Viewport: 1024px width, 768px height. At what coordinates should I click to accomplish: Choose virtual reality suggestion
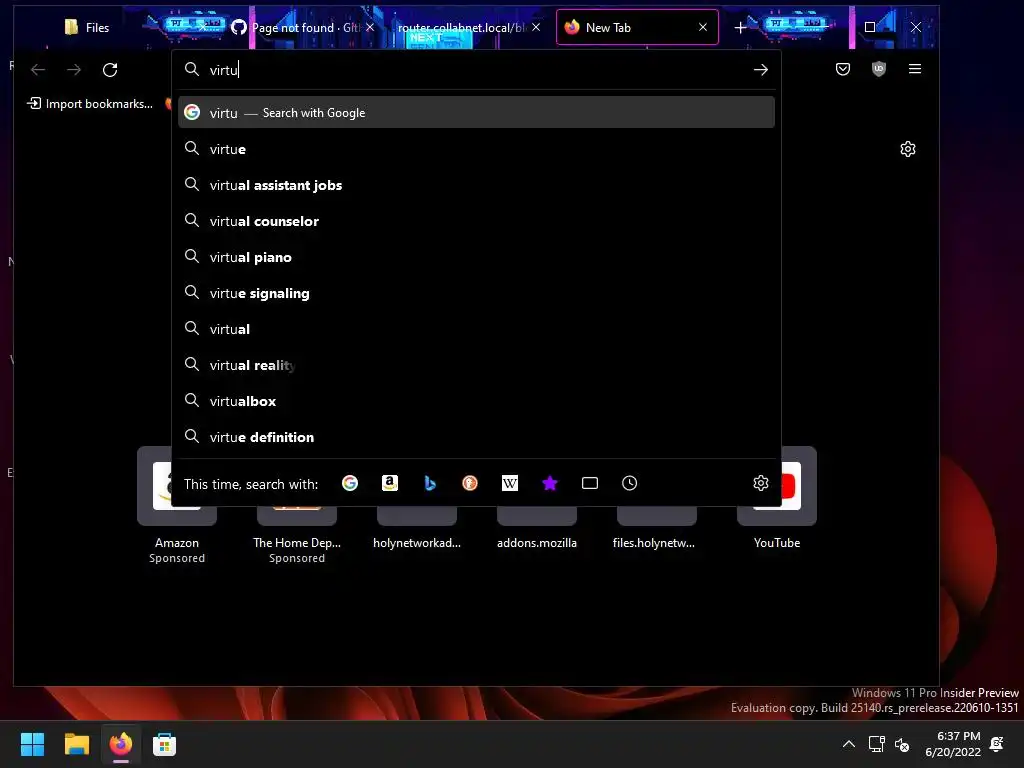(476, 364)
